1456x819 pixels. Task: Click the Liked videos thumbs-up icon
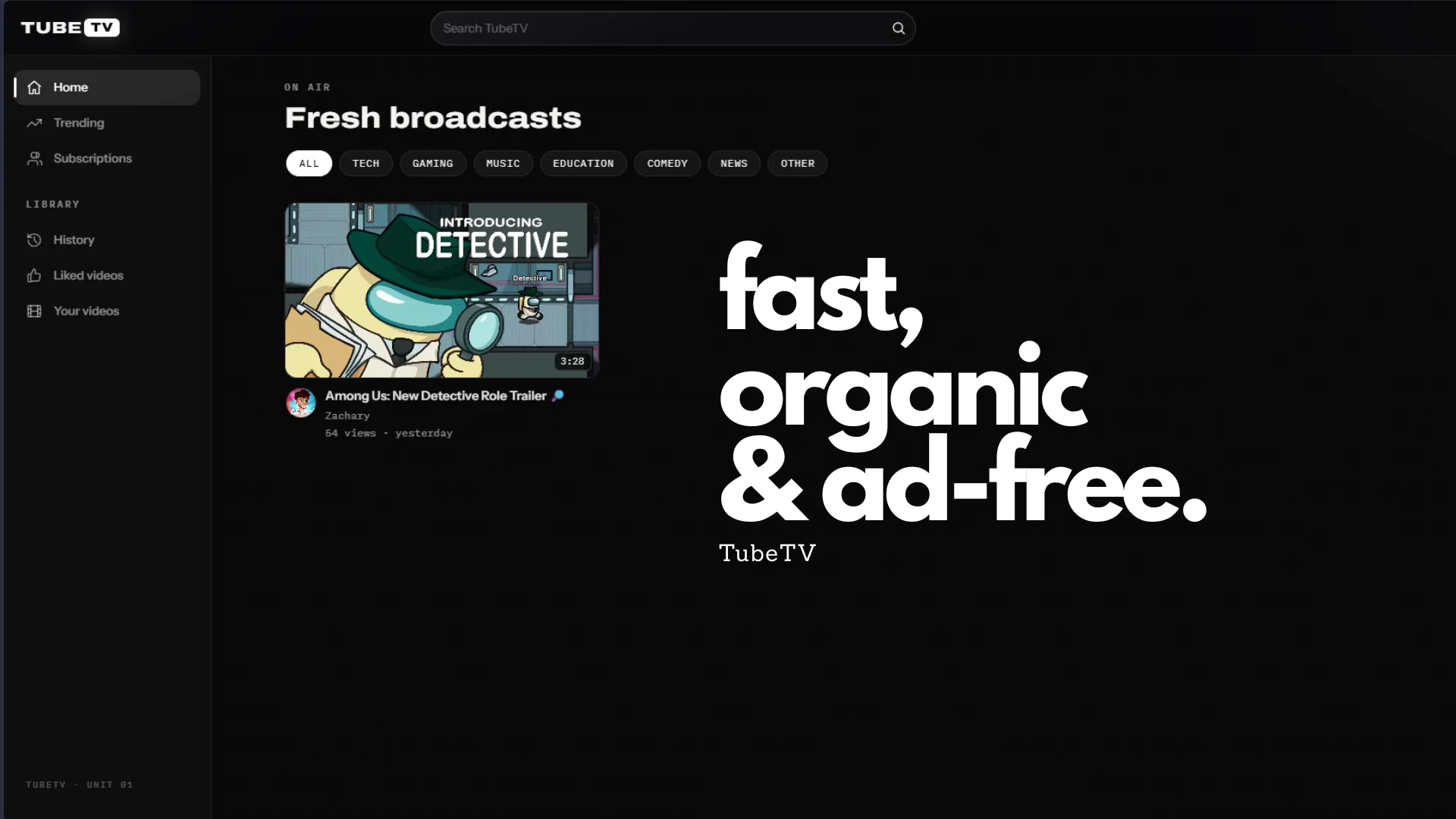[x=34, y=275]
